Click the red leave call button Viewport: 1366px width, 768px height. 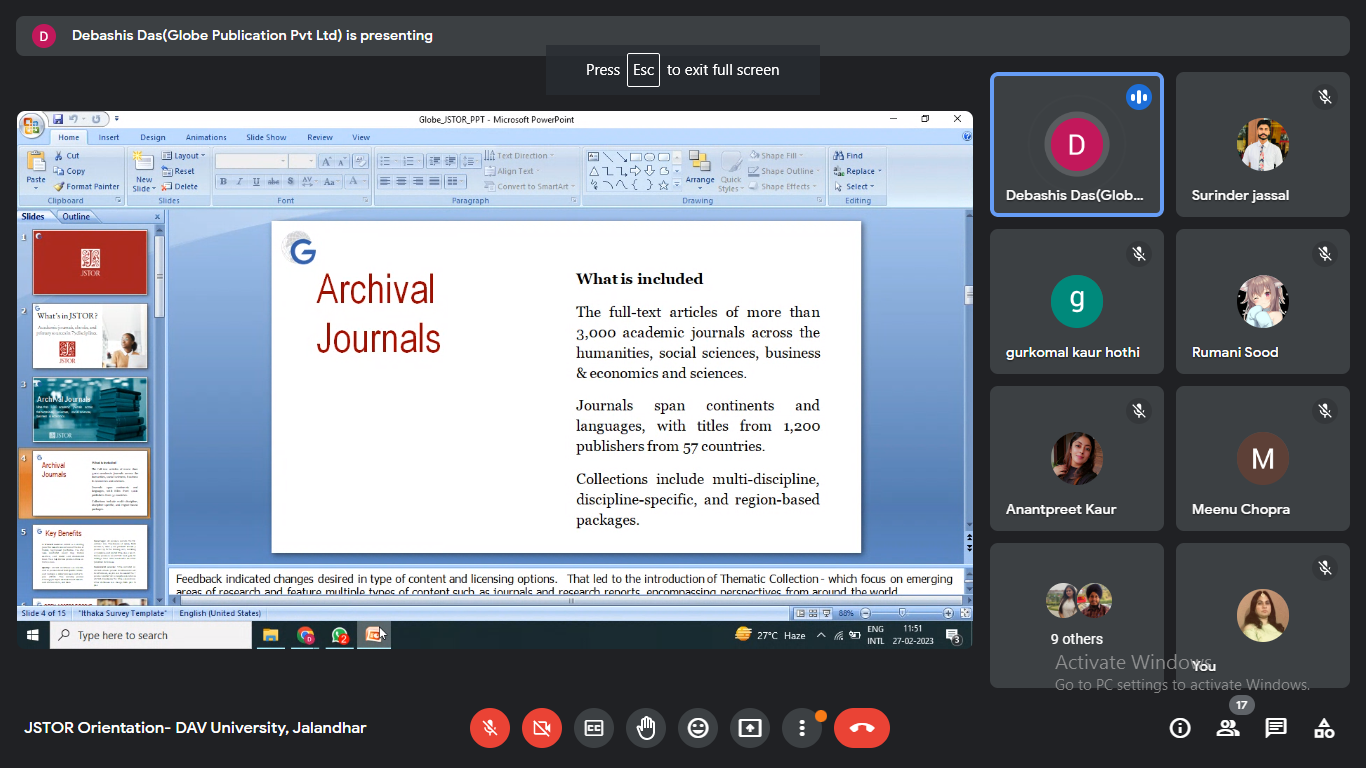pyautogui.click(x=861, y=729)
